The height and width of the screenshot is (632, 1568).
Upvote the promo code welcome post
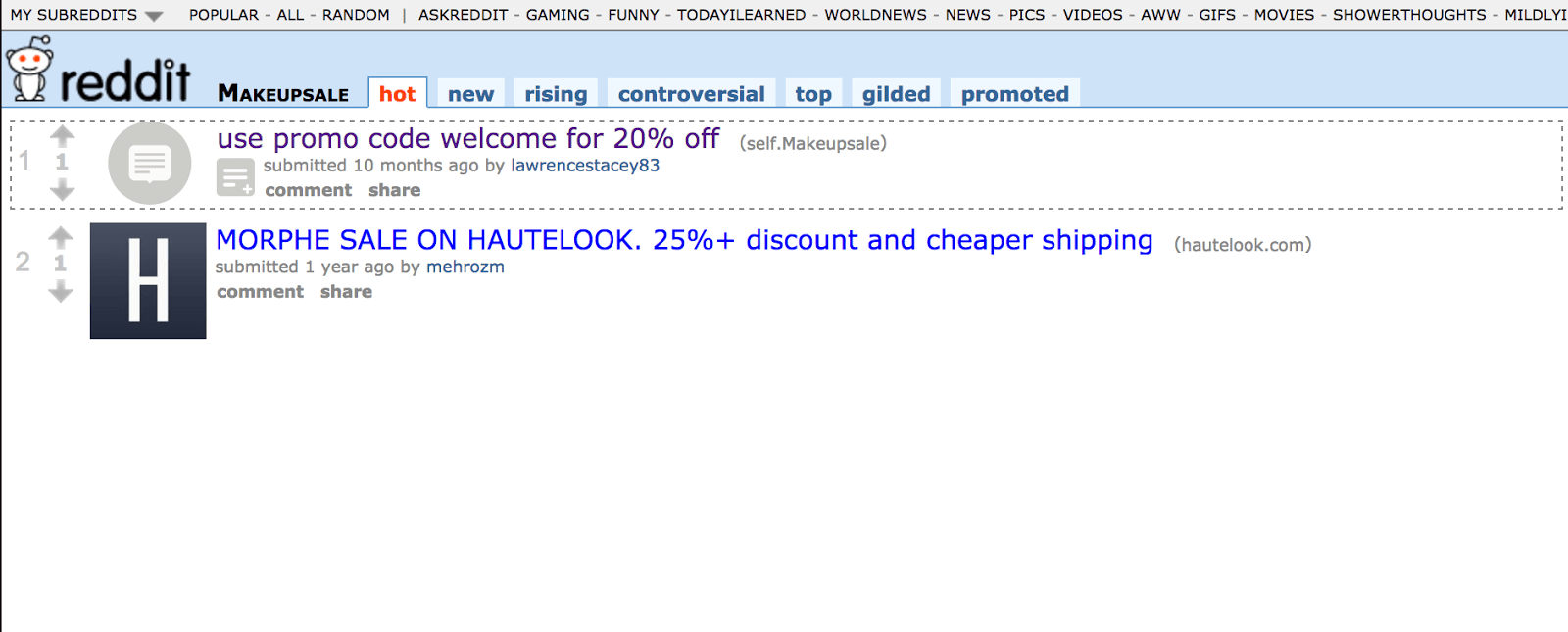click(62, 135)
